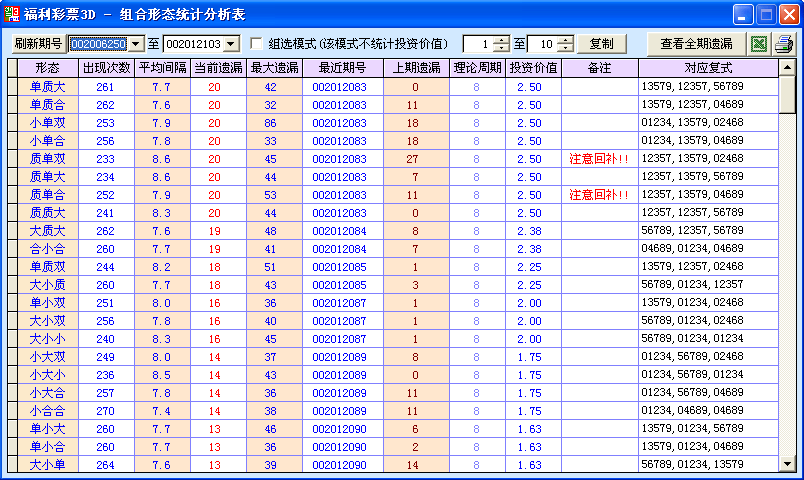Screen dimensions: 804x480
Task: Click the scrollbar up arrow
Action: point(787,68)
